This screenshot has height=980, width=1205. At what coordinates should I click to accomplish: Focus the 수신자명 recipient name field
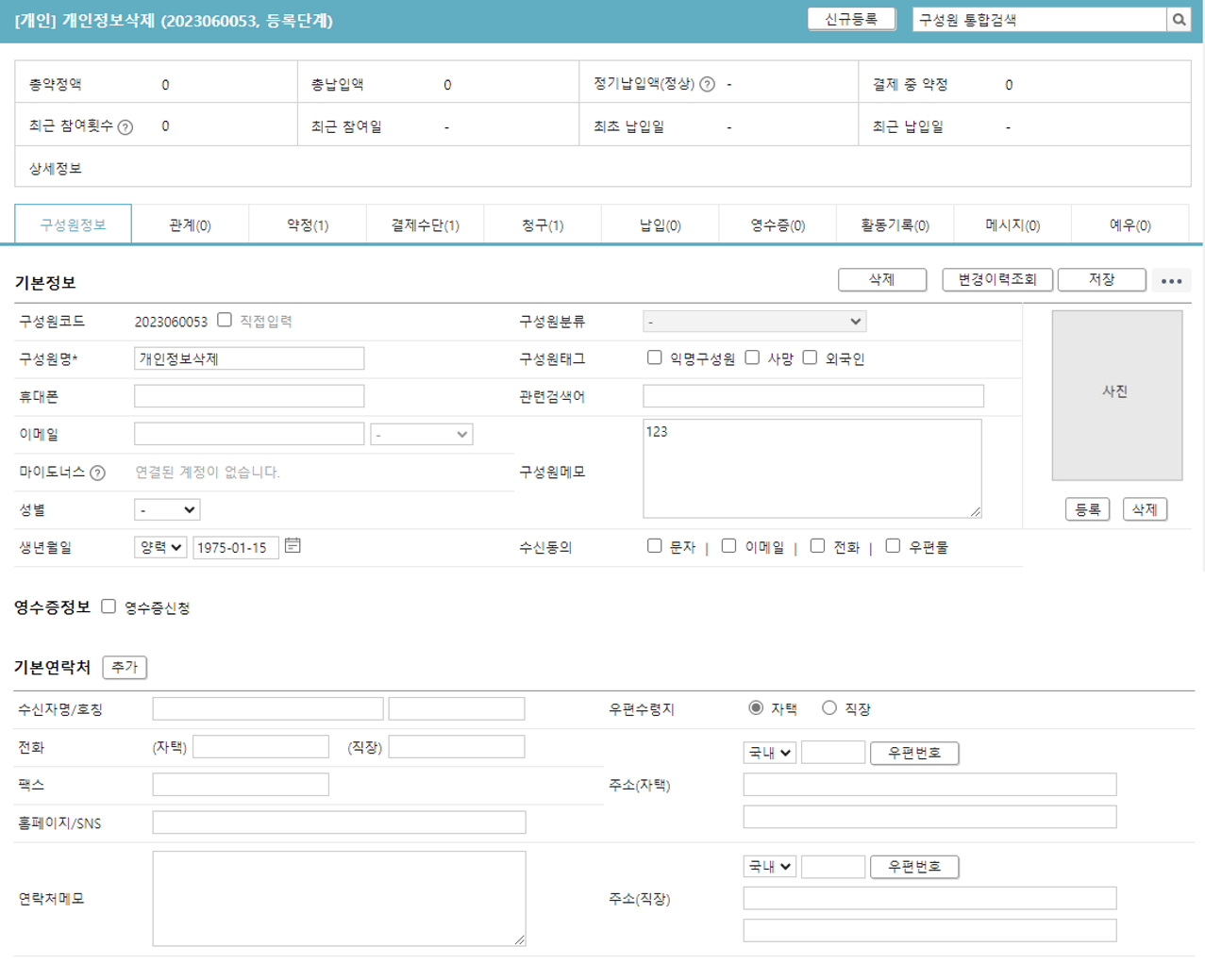[x=268, y=708]
